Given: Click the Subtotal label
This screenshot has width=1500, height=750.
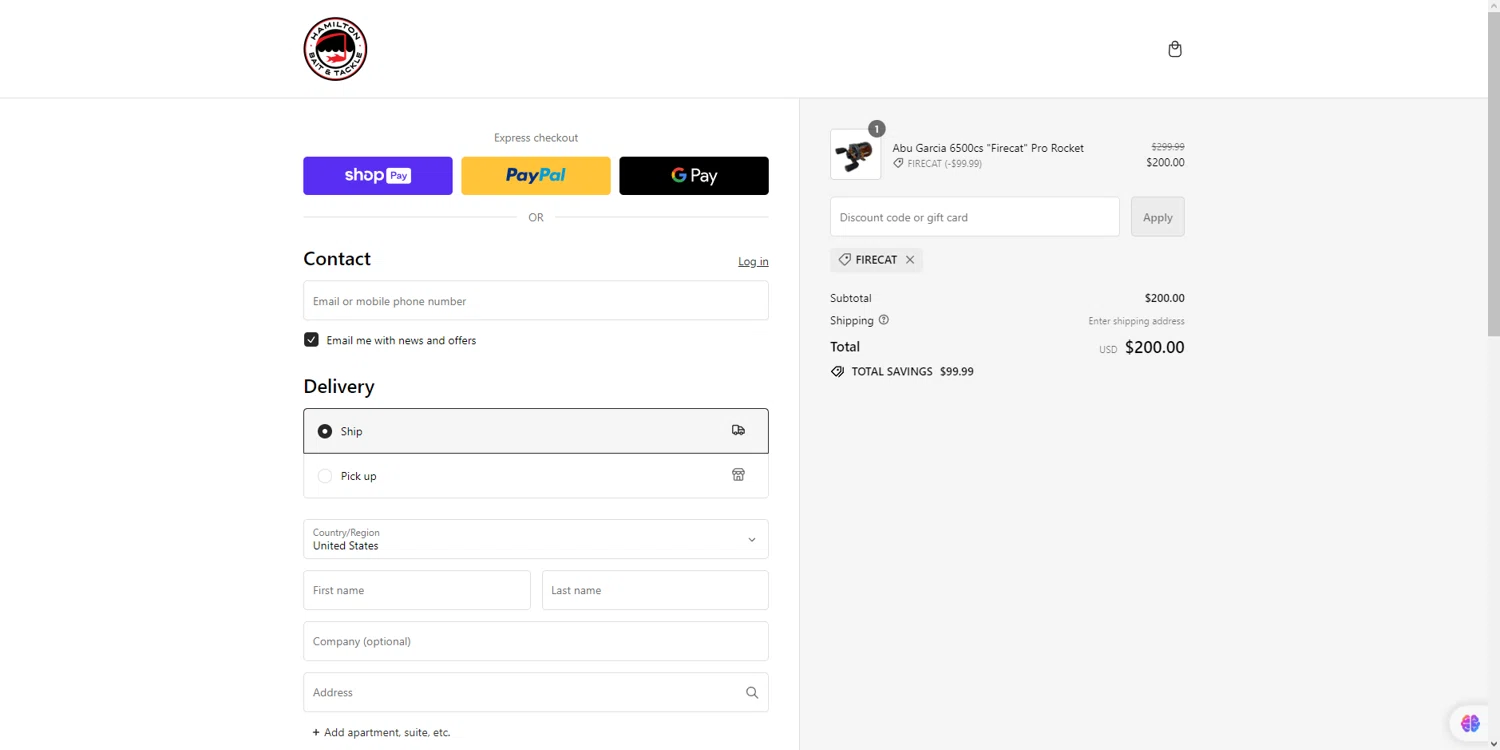Looking at the screenshot, I should [851, 298].
